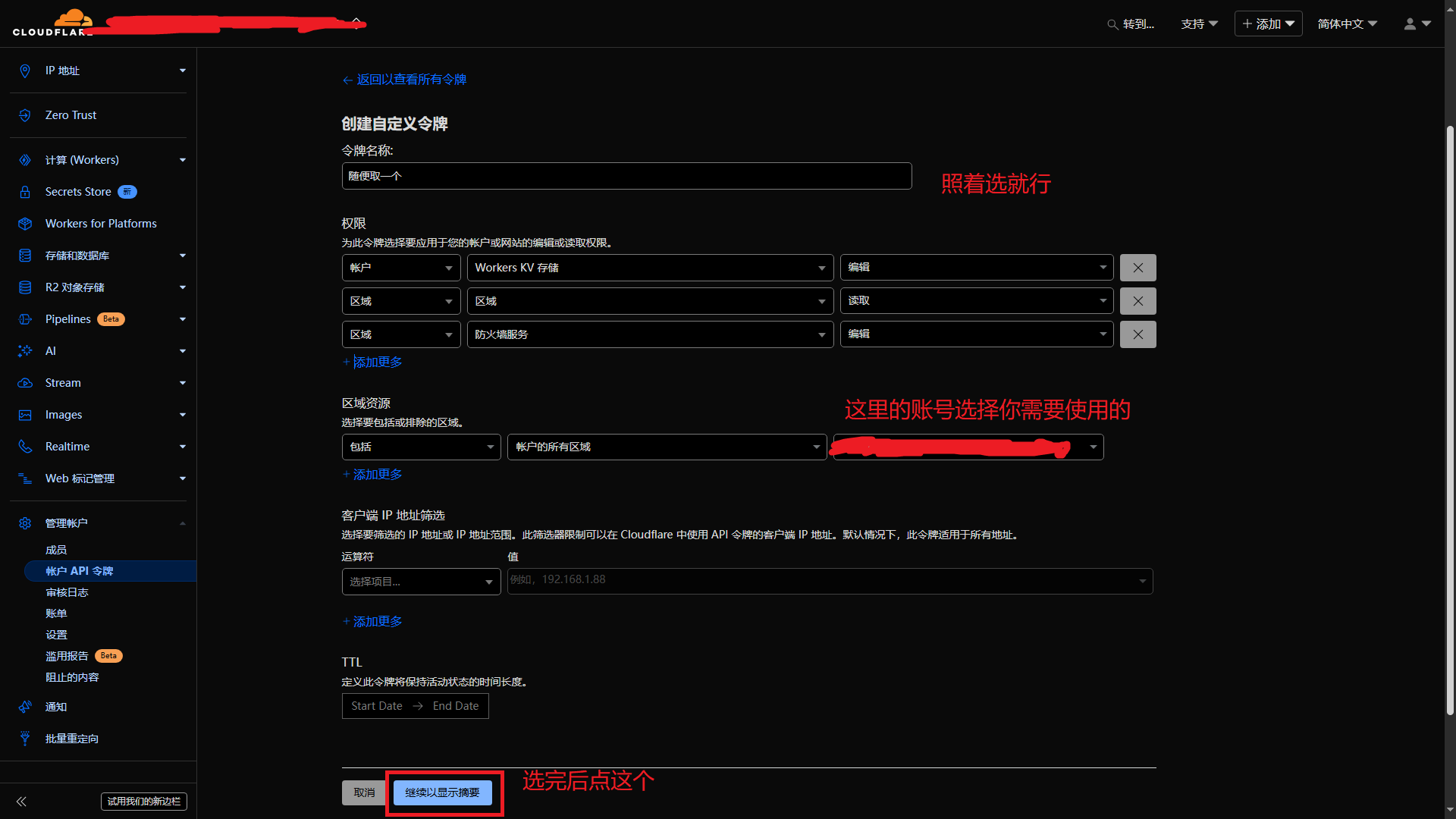Click the R2 object storage icon
The image size is (1456, 819).
pyautogui.click(x=25, y=287)
